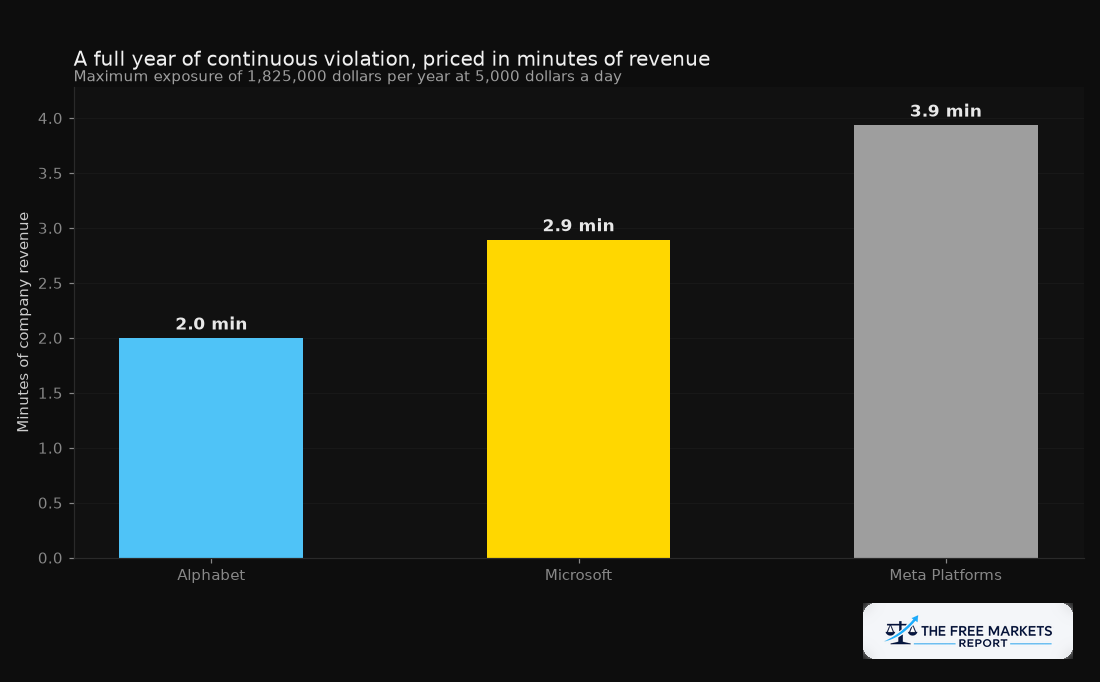Click The Free Markets Report logo
Screen dimensions: 1100x682
967,631
